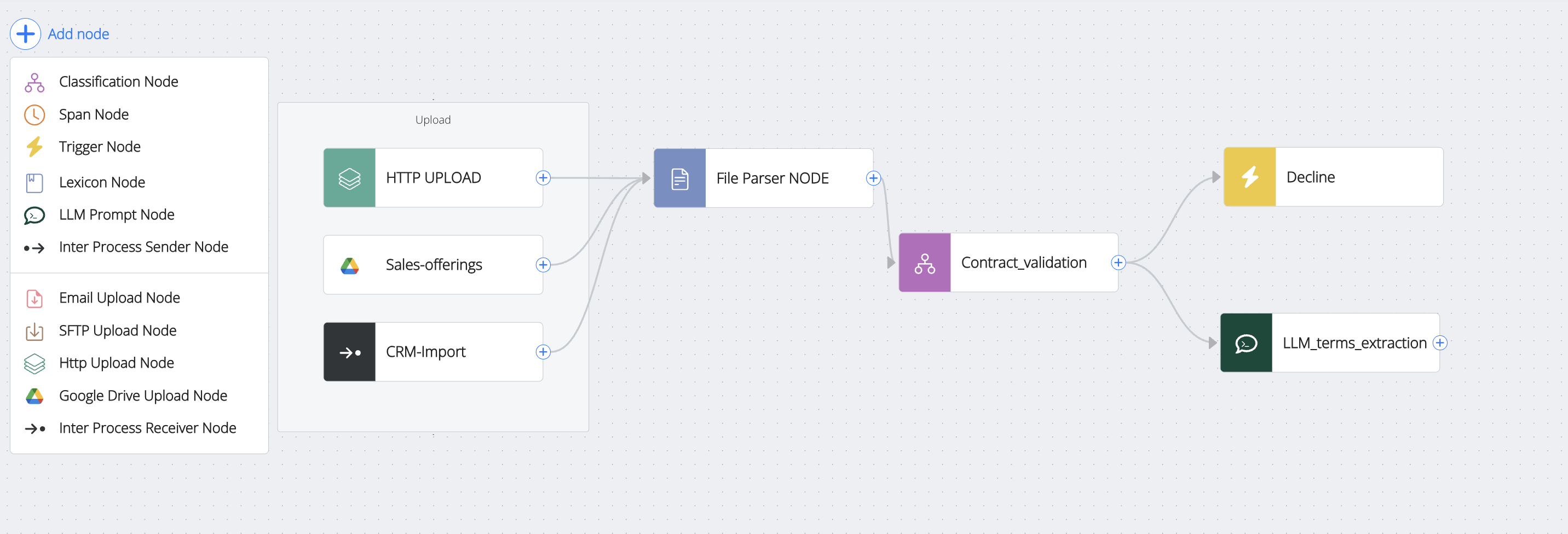Select the green HTTP UPLOAD node icon
Image resolution: width=1568 pixels, height=534 pixels.
click(349, 178)
